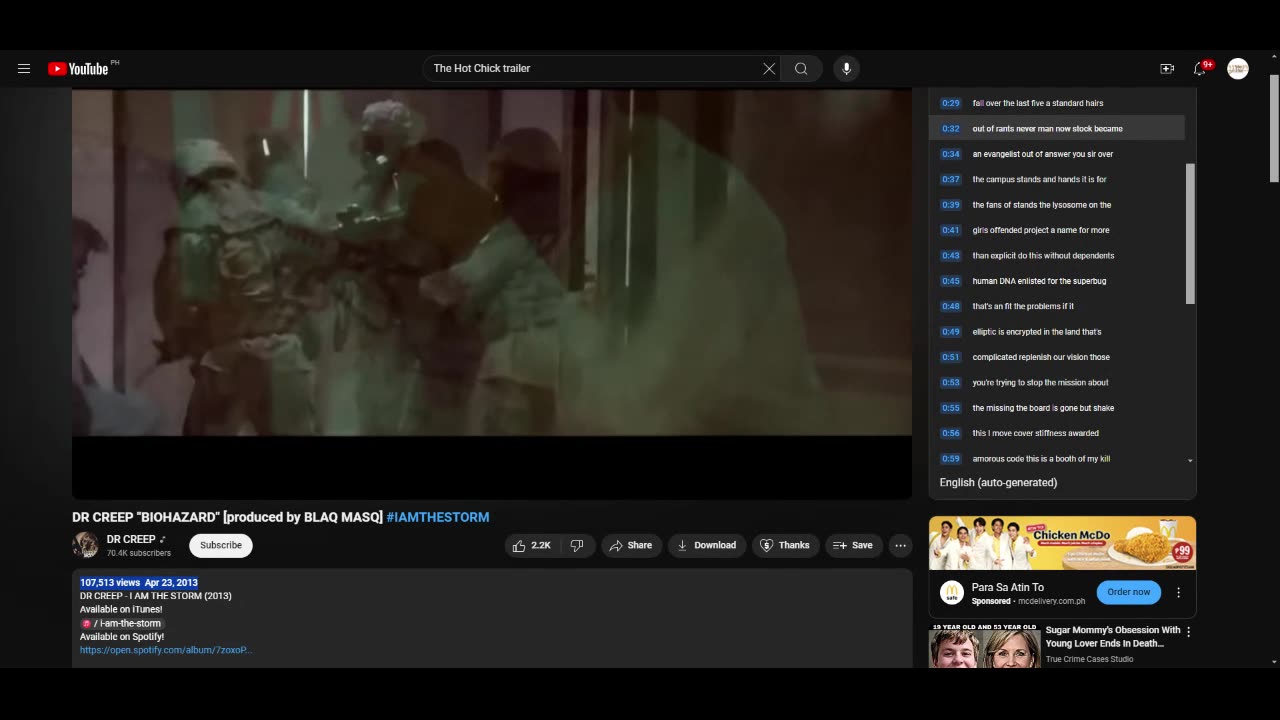The height and width of the screenshot is (720, 1280).
Task: Open the Chicken McDo ad banner
Action: point(1062,543)
